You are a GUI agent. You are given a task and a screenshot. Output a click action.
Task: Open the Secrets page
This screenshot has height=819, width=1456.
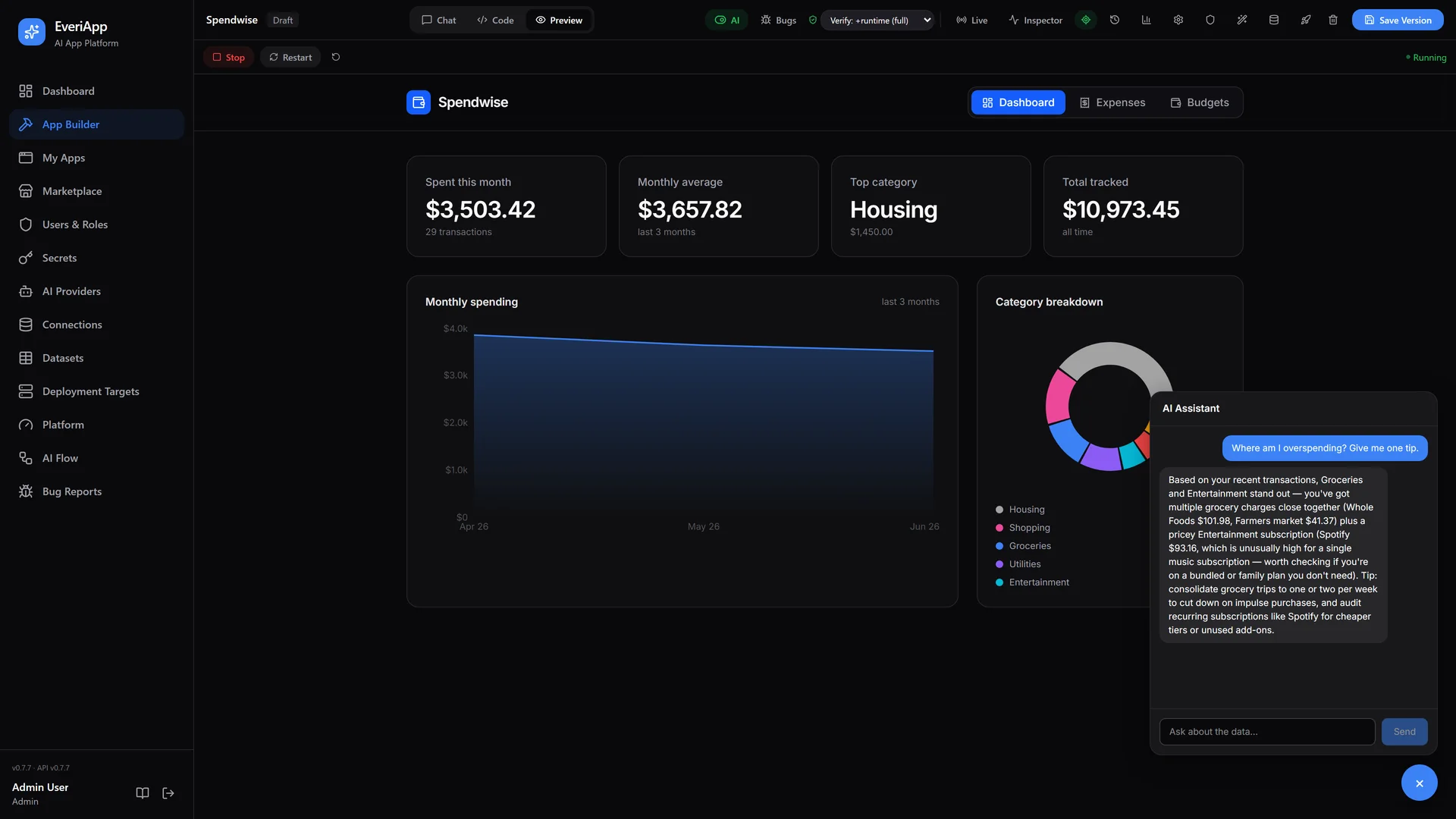click(96, 258)
